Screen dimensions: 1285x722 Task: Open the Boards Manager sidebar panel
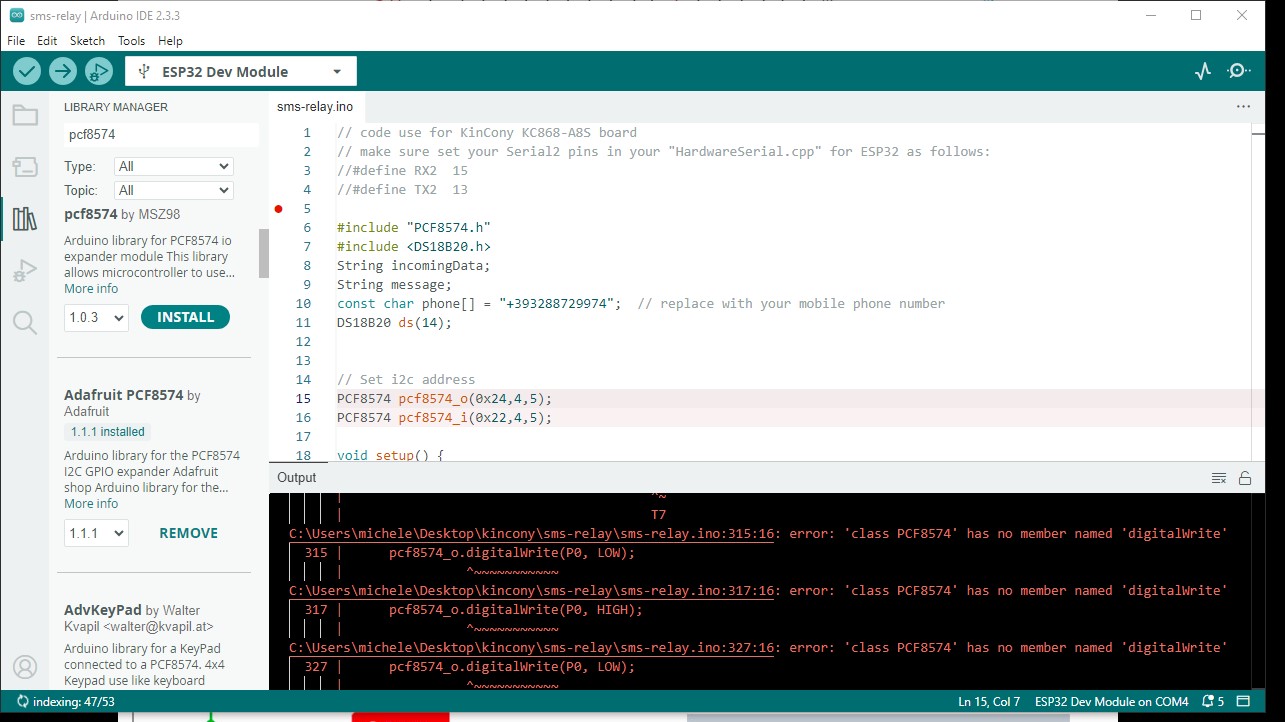click(x=25, y=167)
